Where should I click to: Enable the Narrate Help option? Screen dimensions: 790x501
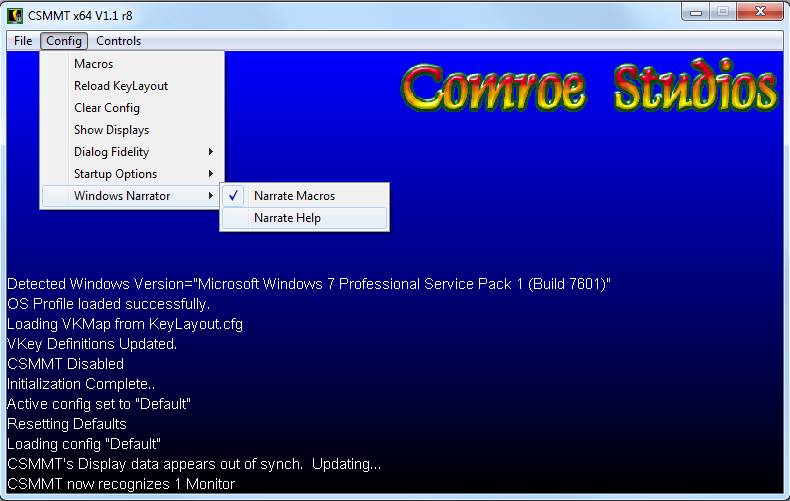(304, 218)
